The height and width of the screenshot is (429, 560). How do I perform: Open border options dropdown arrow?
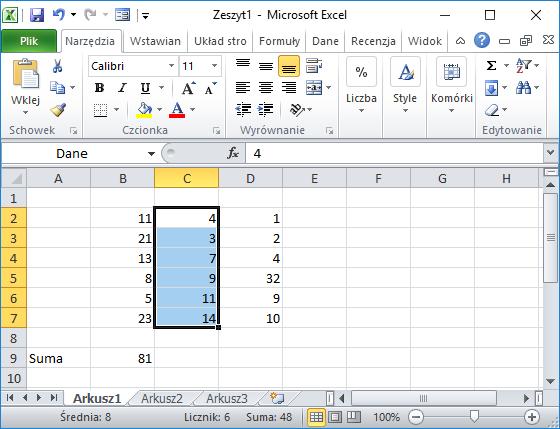point(116,110)
